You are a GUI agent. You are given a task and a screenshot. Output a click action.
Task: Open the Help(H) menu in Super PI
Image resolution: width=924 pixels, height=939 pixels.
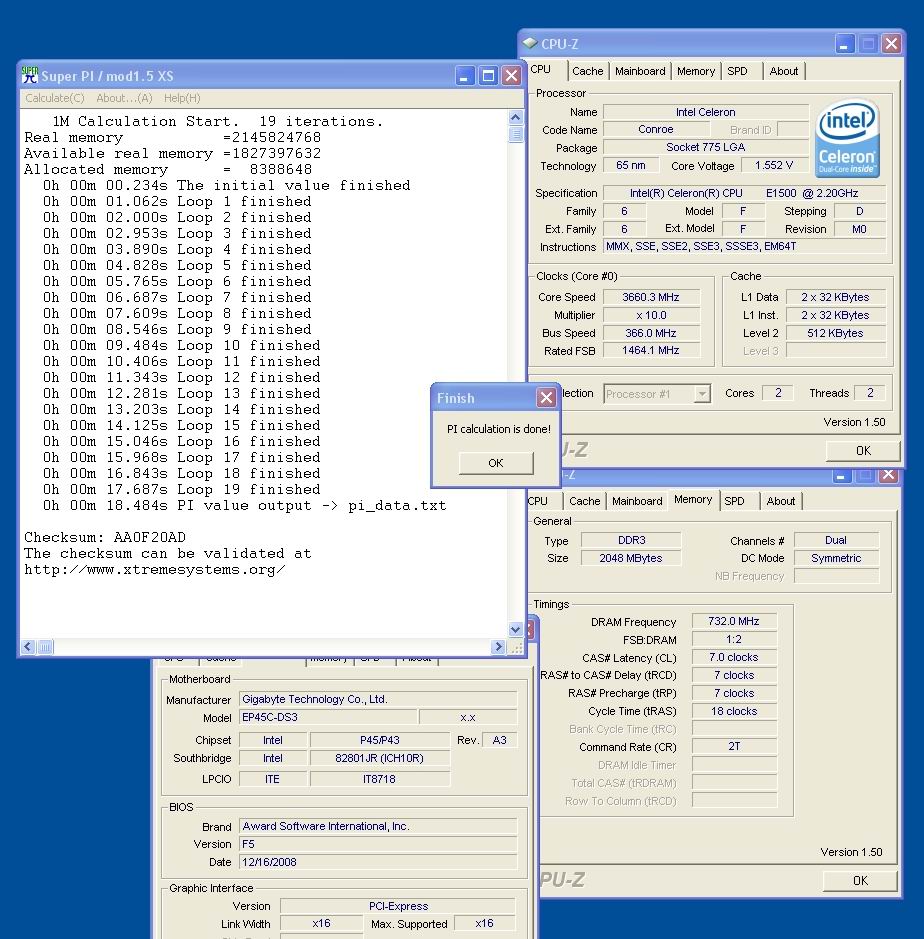[x=182, y=98]
